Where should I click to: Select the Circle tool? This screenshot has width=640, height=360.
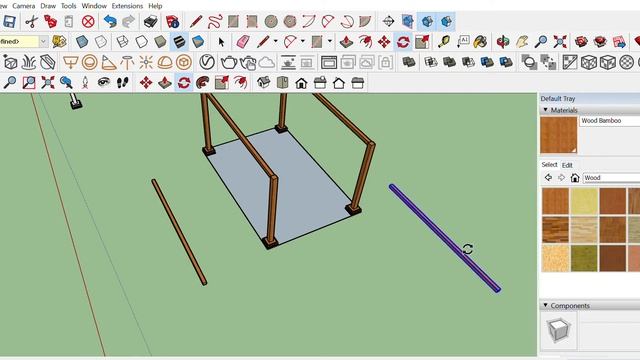tap(271, 21)
